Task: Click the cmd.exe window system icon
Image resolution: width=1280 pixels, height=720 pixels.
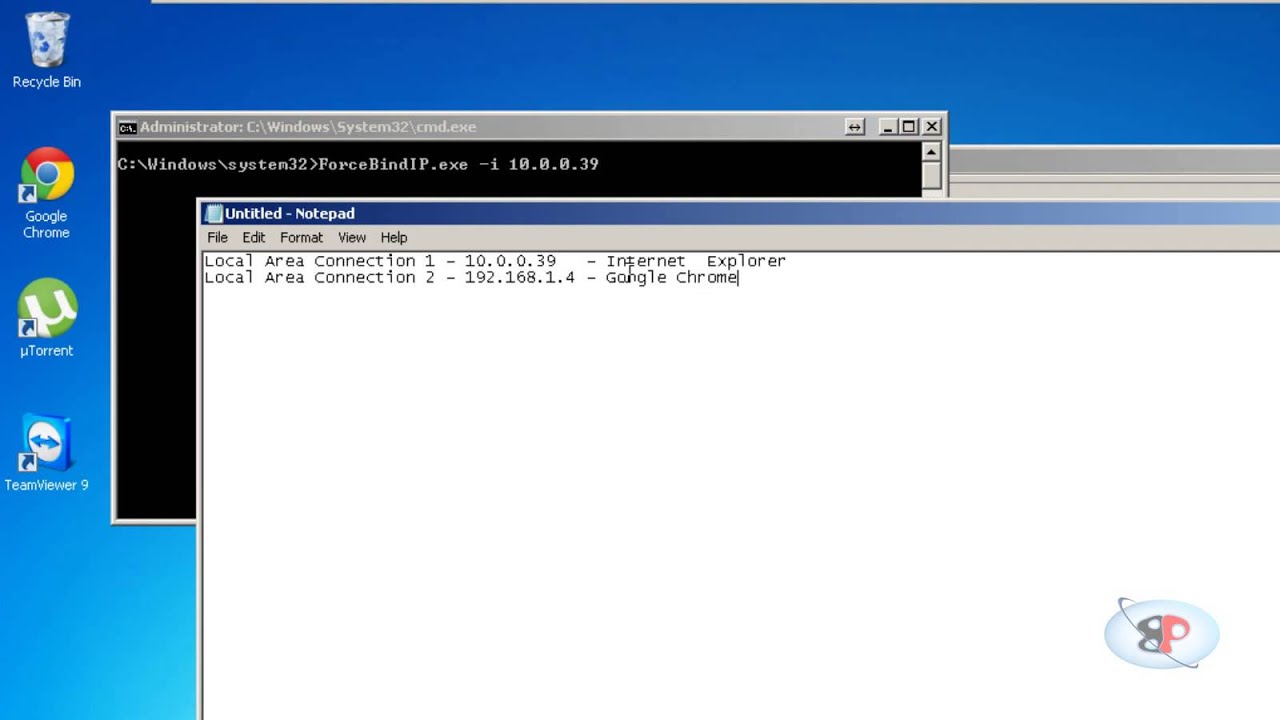Action: tap(127, 127)
